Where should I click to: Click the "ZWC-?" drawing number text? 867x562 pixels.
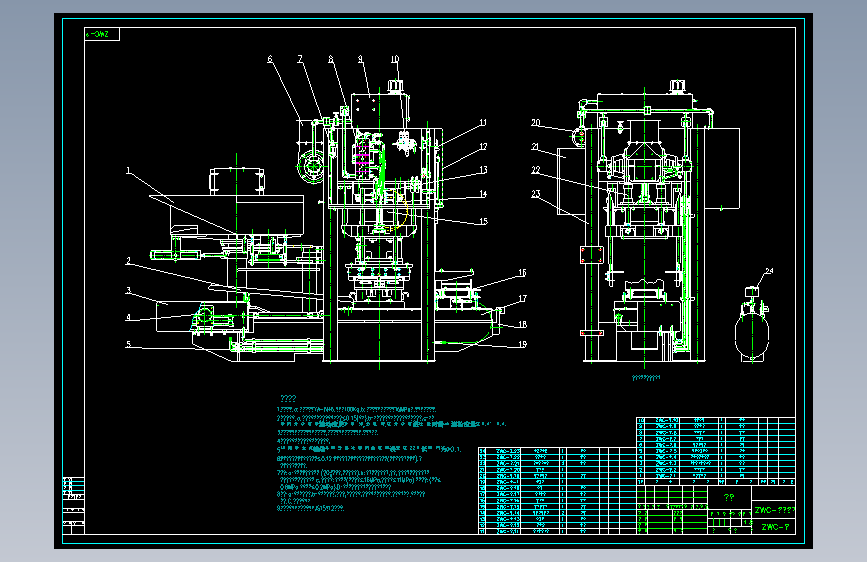[775, 527]
